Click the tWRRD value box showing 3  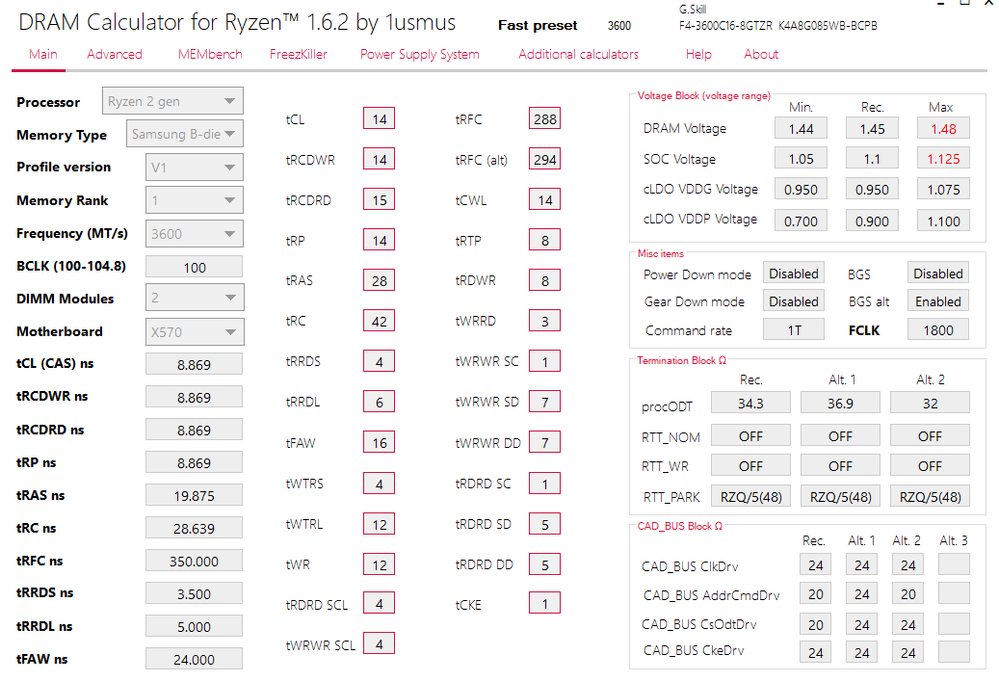tap(545, 321)
